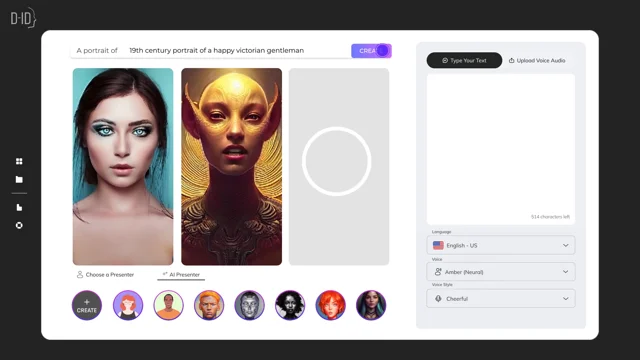Select the Type Your Text tab

[x=464, y=60]
